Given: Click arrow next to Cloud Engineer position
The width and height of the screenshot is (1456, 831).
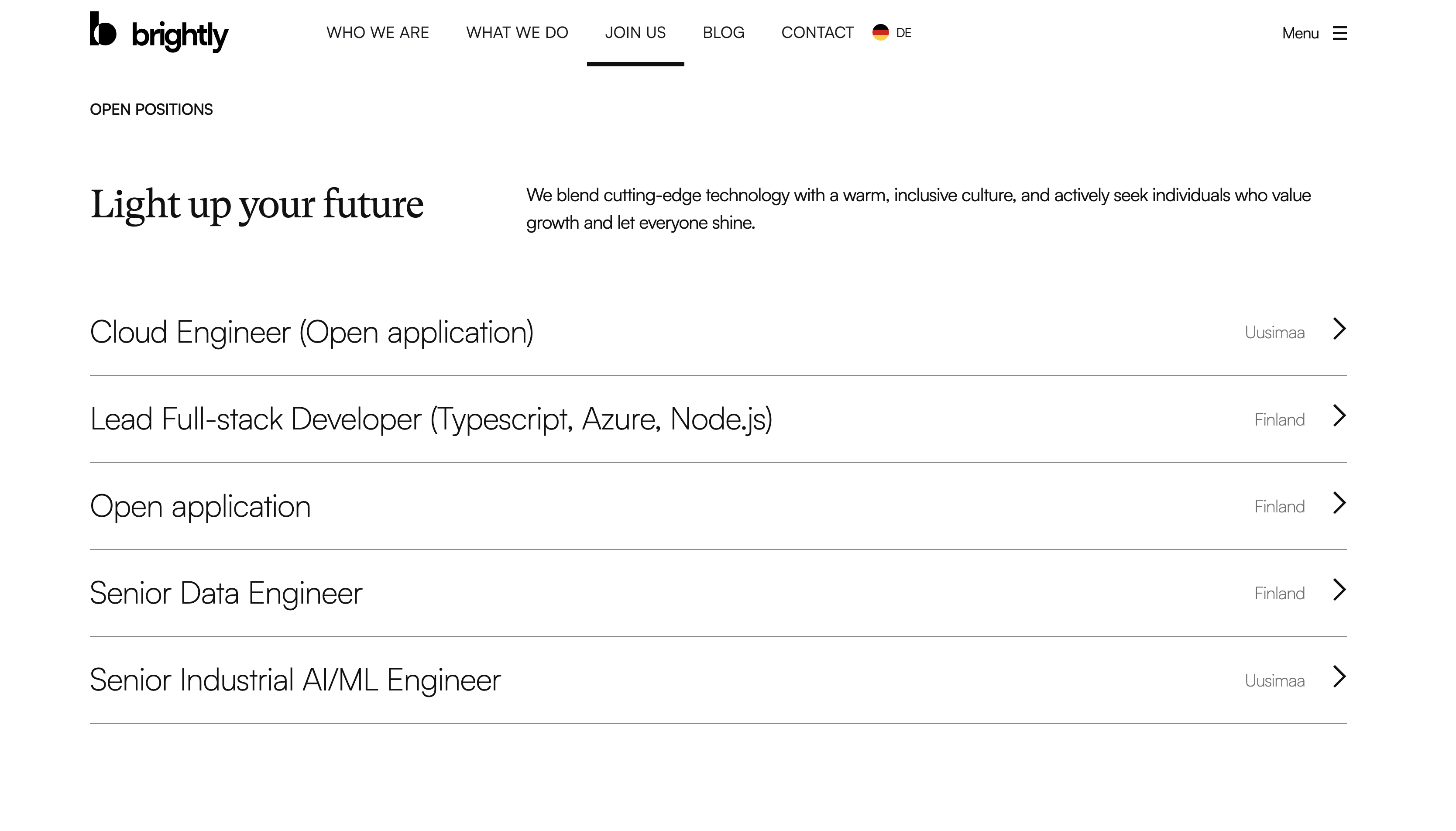Looking at the screenshot, I should click(x=1339, y=329).
